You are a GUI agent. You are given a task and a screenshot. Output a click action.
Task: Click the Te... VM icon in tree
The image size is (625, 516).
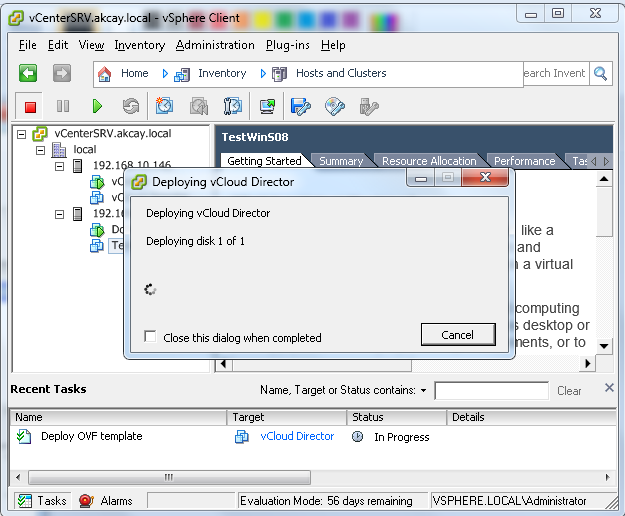pos(97,245)
